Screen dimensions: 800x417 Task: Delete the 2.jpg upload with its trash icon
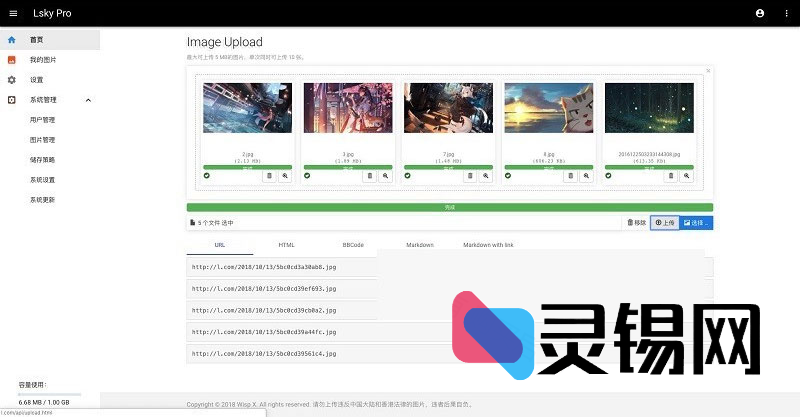[x=269, y=176]
